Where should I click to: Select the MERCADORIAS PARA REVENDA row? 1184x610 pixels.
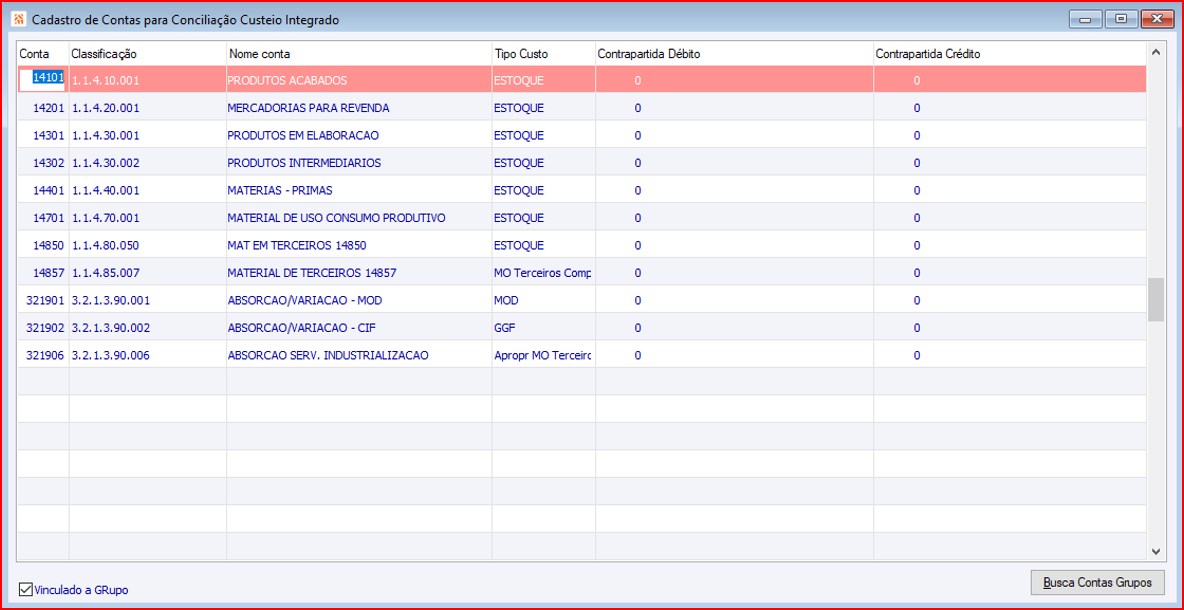[581, 108]
